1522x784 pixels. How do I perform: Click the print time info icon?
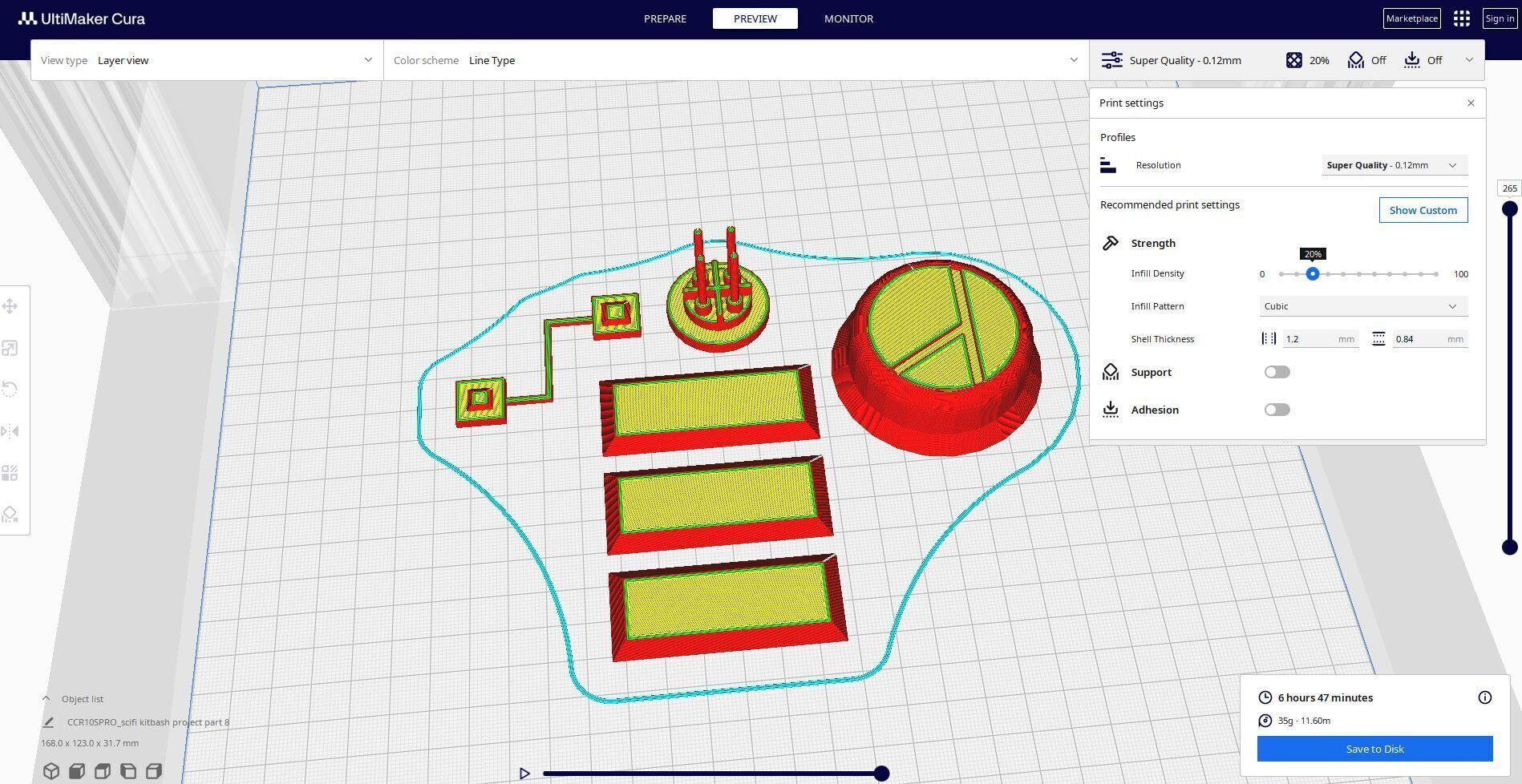pyautogui.click(x=1485, y=697)
